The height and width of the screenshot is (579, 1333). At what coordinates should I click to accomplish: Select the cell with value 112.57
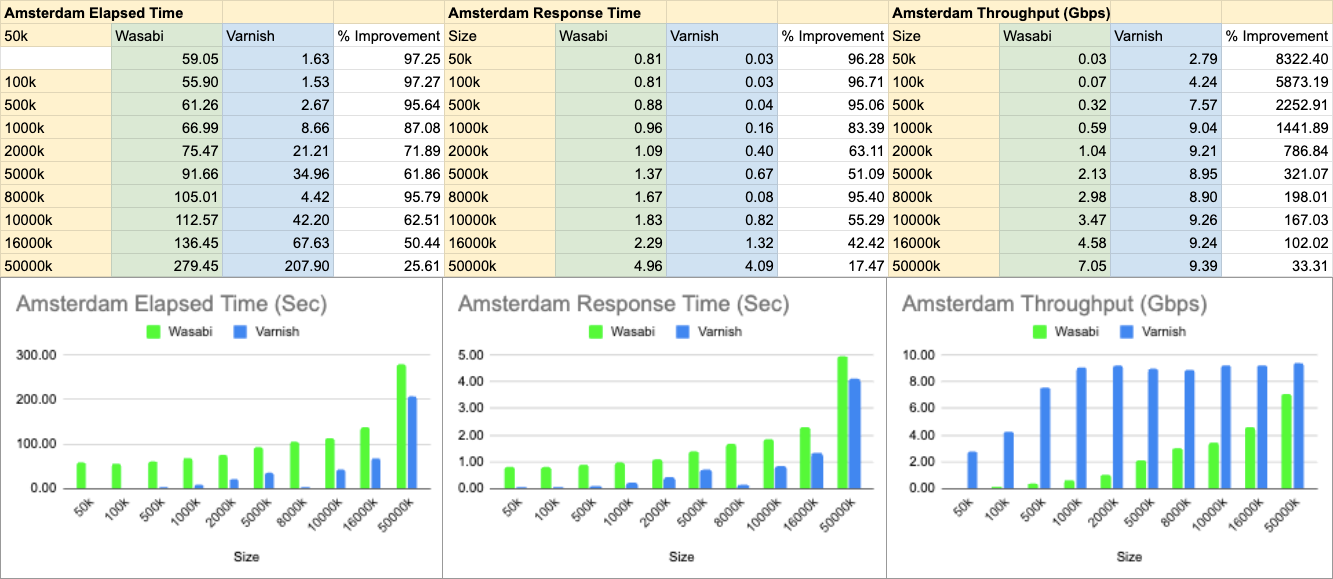coord(167,219)
